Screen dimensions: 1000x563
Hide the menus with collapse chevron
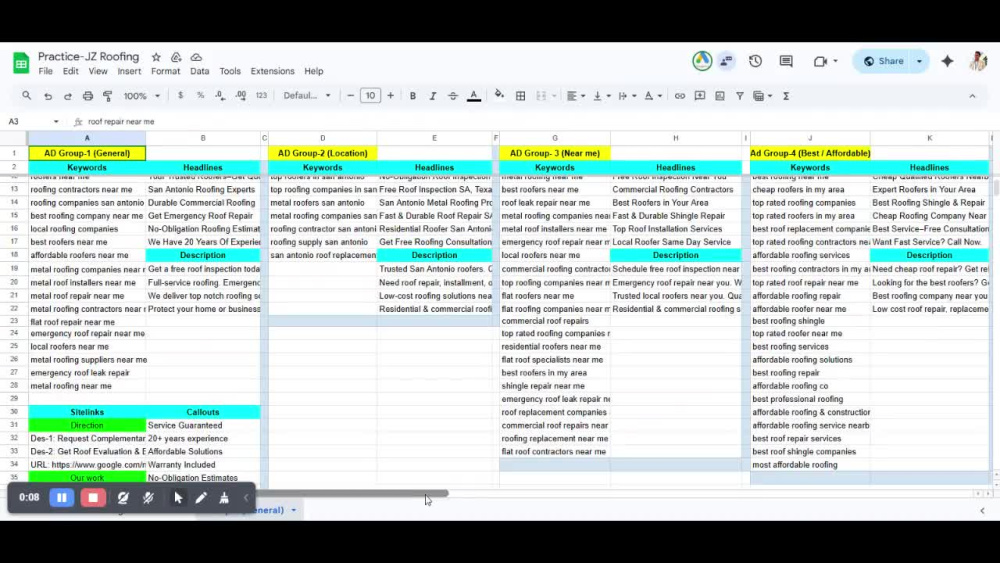(x=972, y=96)
